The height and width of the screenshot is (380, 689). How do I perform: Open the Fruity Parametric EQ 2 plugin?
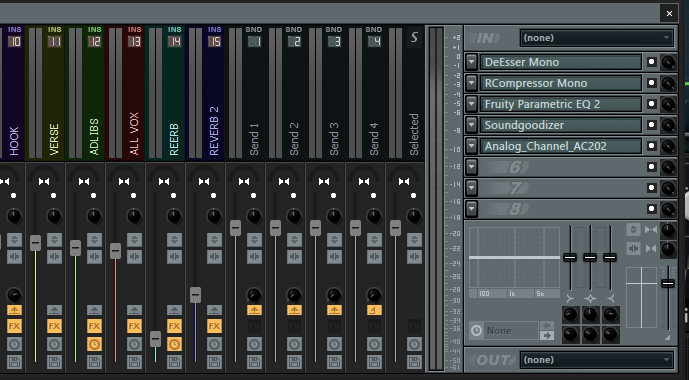click(x=560, y=104)
